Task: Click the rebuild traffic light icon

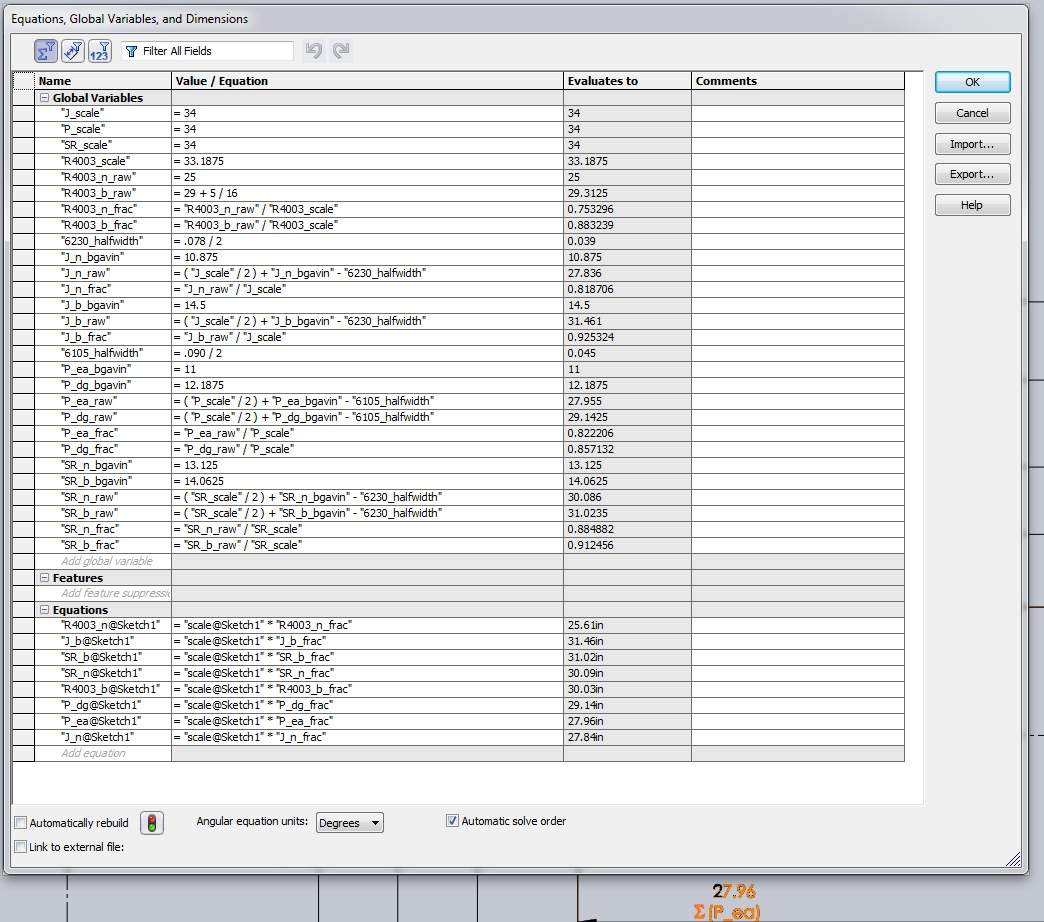Action: (x=152, y=823)
